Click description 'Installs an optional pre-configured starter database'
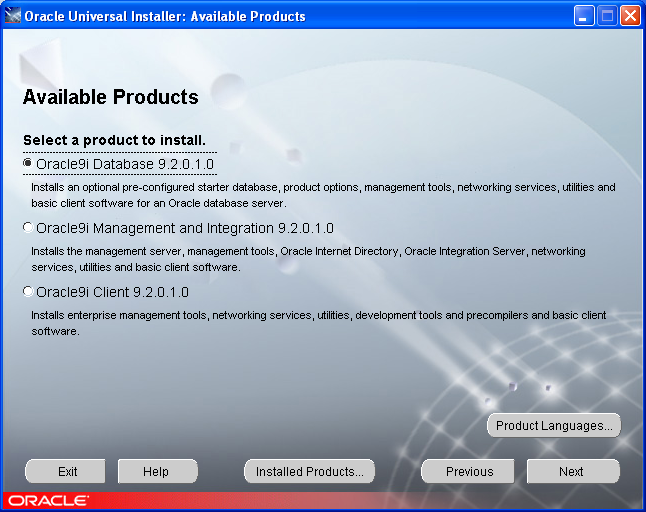 [323, 195]
